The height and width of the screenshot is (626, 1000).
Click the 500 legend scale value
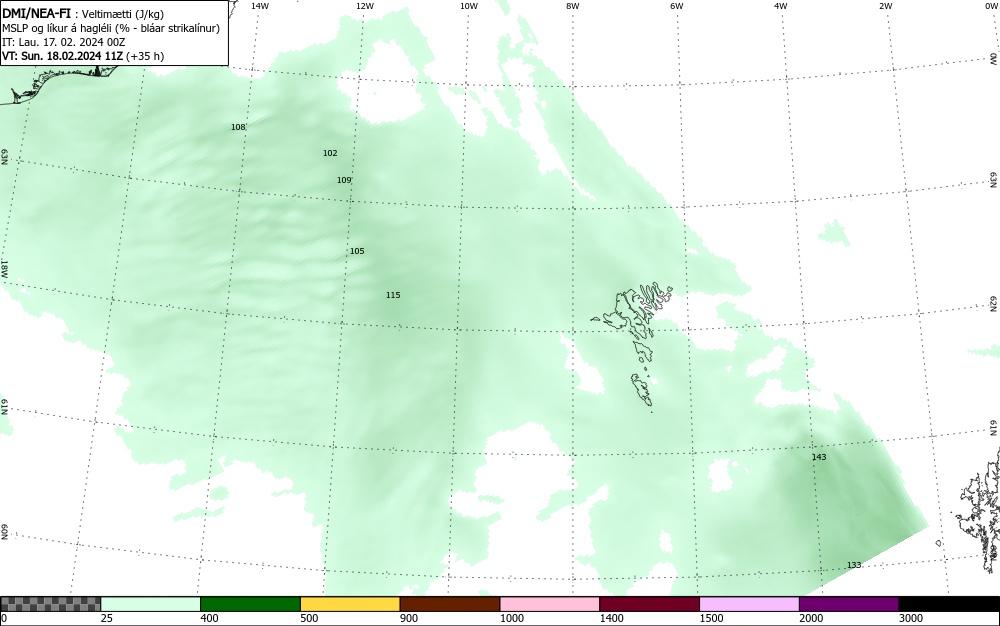[309, 618]
